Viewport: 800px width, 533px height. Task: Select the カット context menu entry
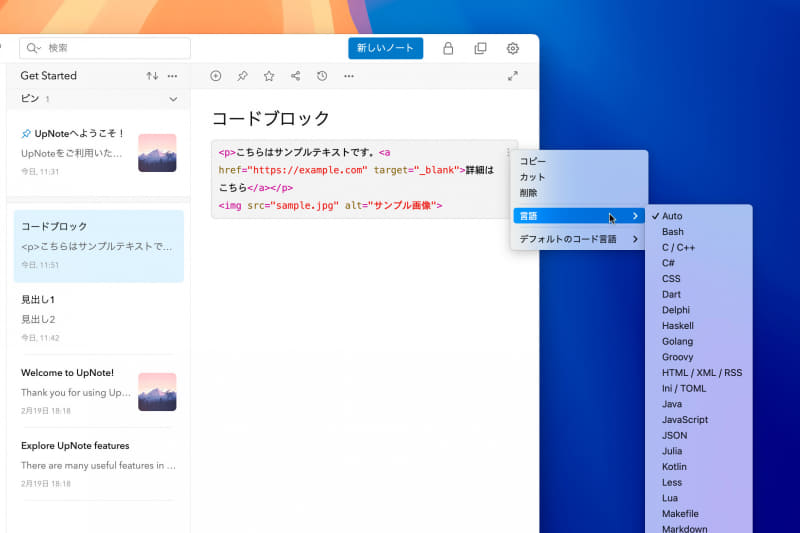(x=579, y=177)
